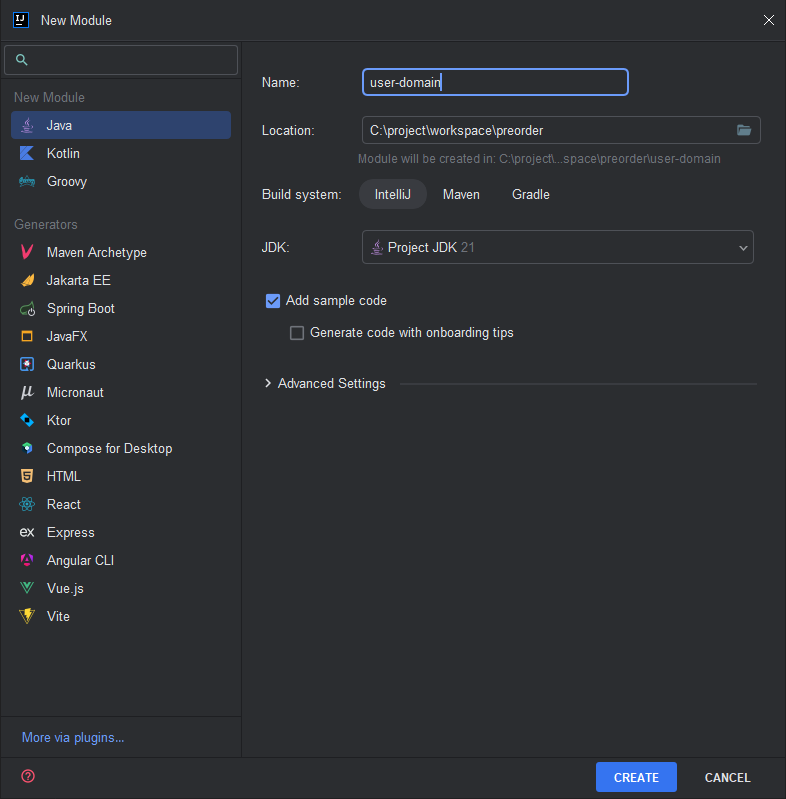This screenshot has height=799, width=786.
Task: Select Express generator entry
Action: (x=121, y=532)
